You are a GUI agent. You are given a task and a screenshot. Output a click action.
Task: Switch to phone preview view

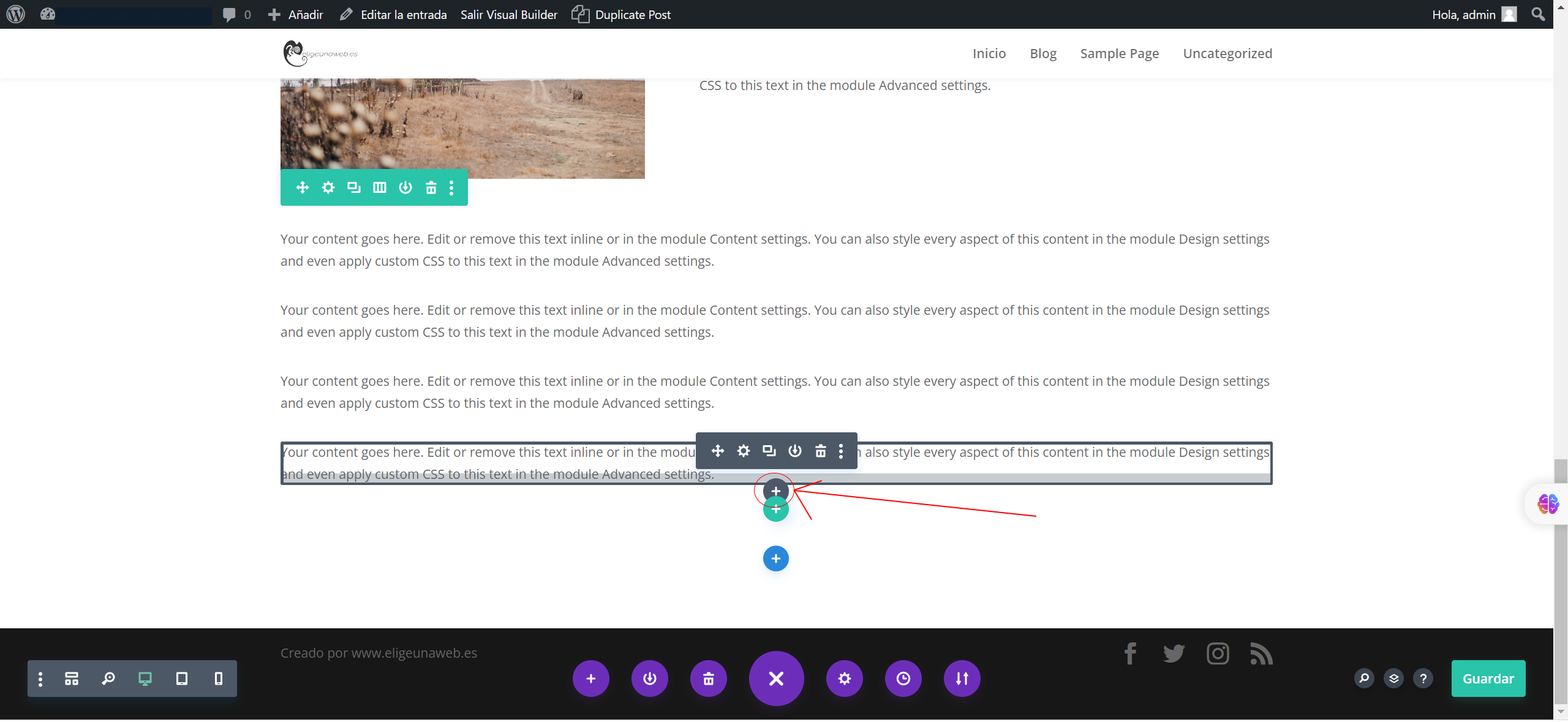click(219, 679)
